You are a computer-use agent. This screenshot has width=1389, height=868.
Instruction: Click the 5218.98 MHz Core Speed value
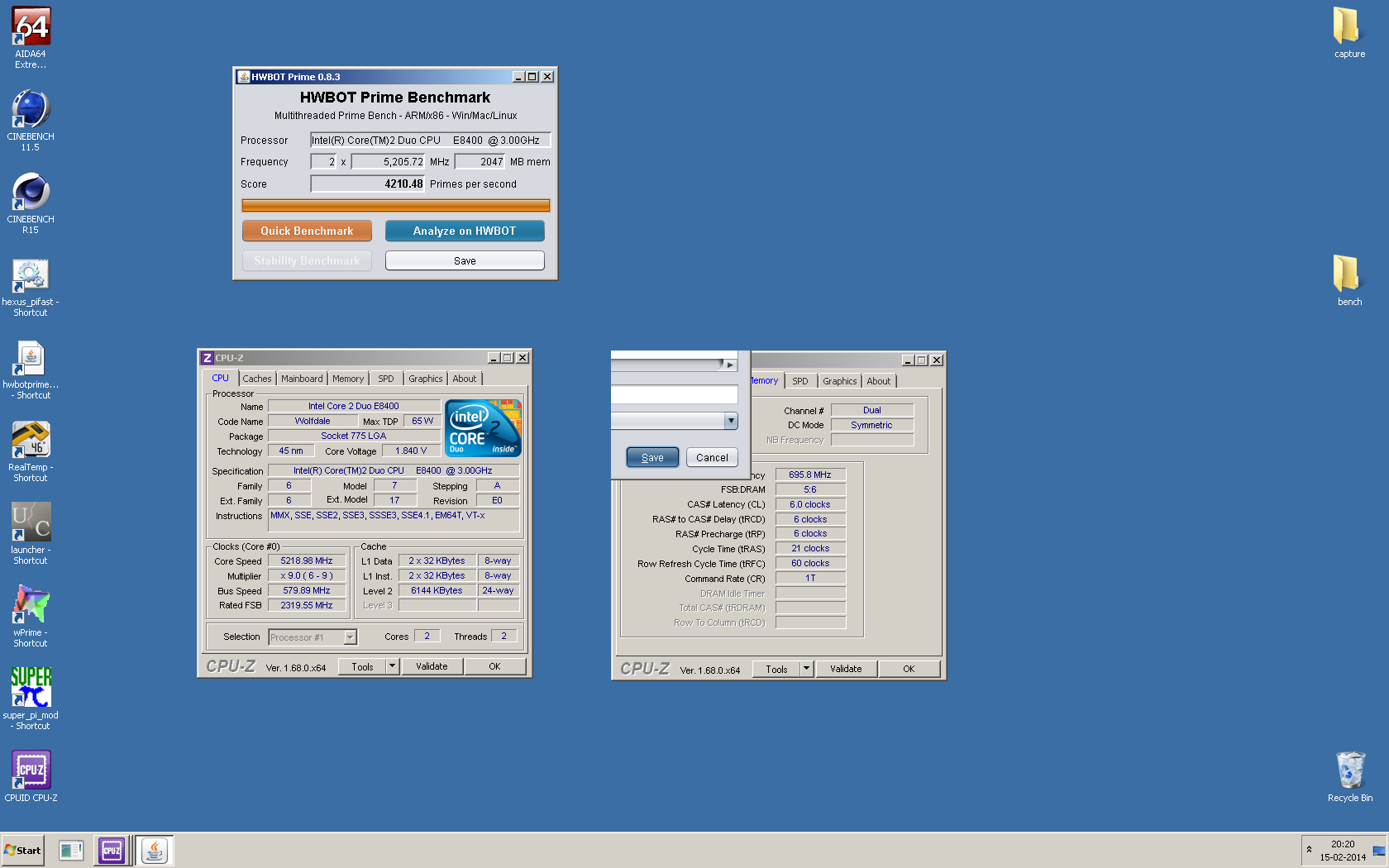click(307, 560)
